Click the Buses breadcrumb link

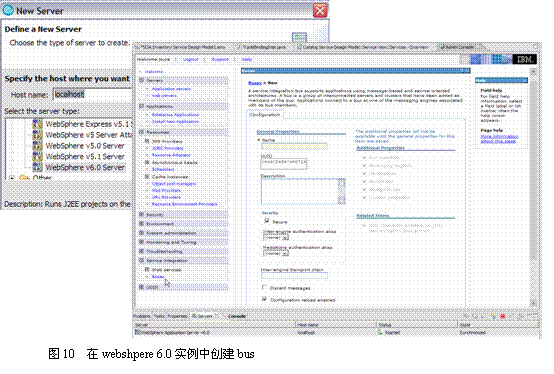tap(255, 83)
